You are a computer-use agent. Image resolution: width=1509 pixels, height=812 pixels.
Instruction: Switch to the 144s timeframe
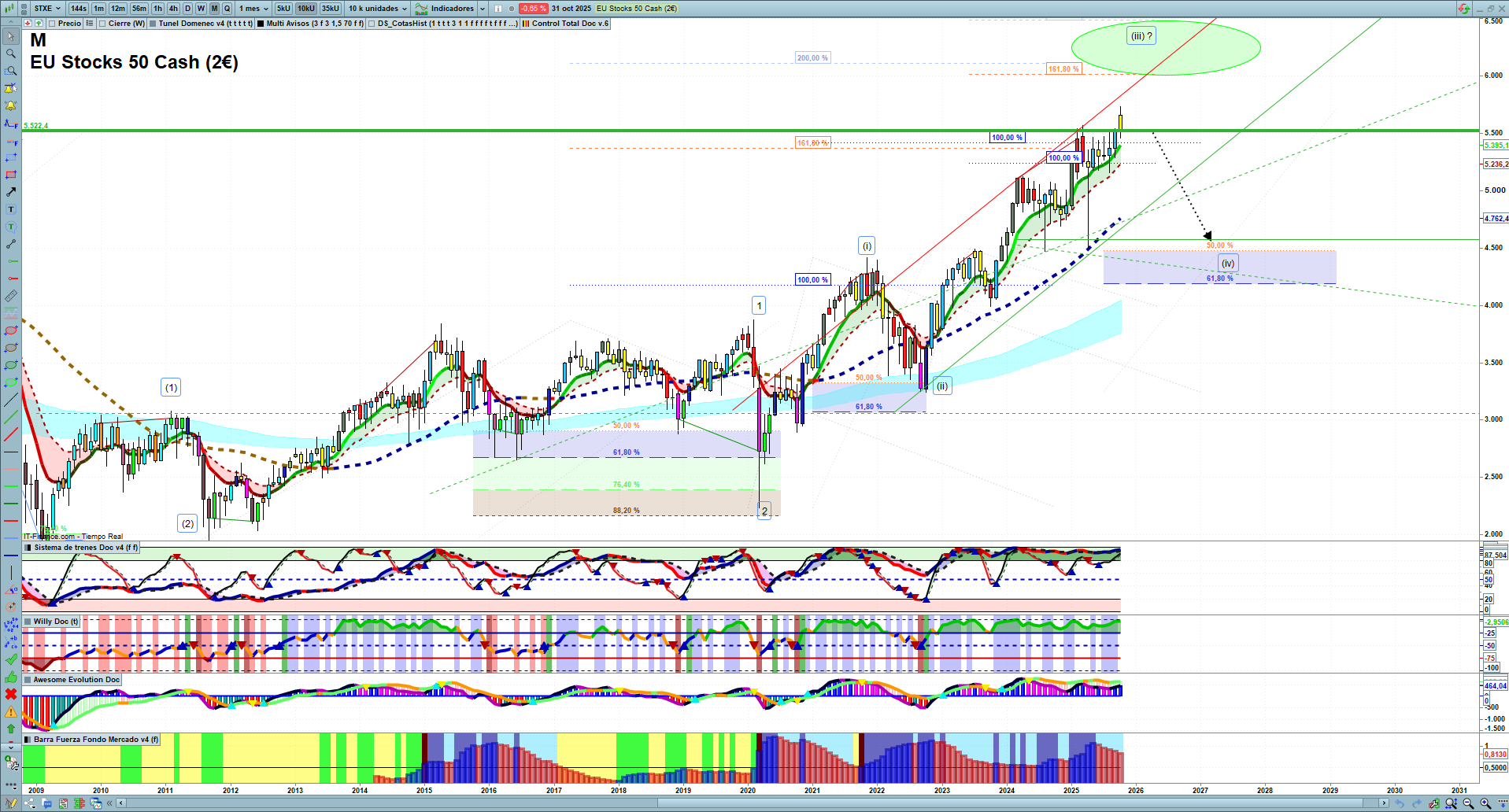pos(79,9)
